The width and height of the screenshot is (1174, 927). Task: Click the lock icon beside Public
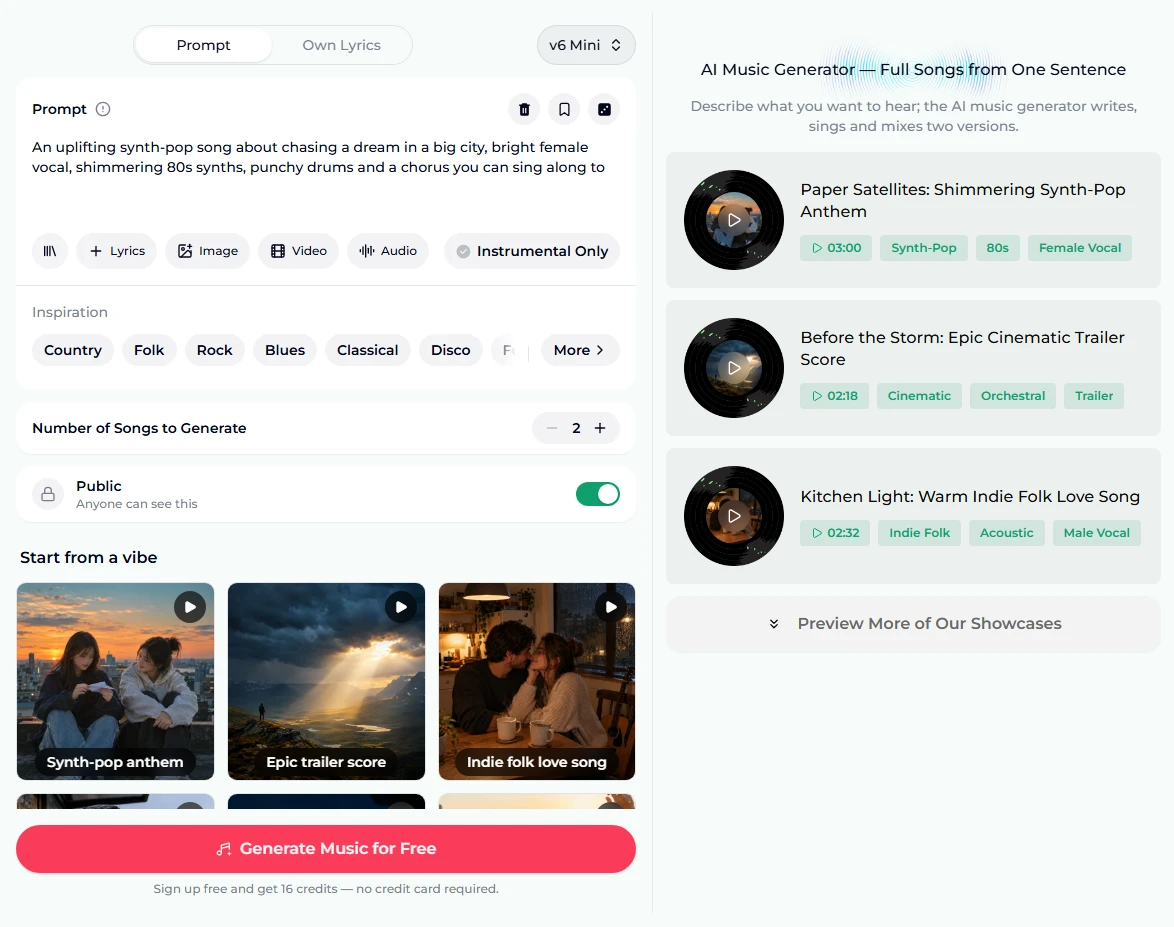coord(48,494)
